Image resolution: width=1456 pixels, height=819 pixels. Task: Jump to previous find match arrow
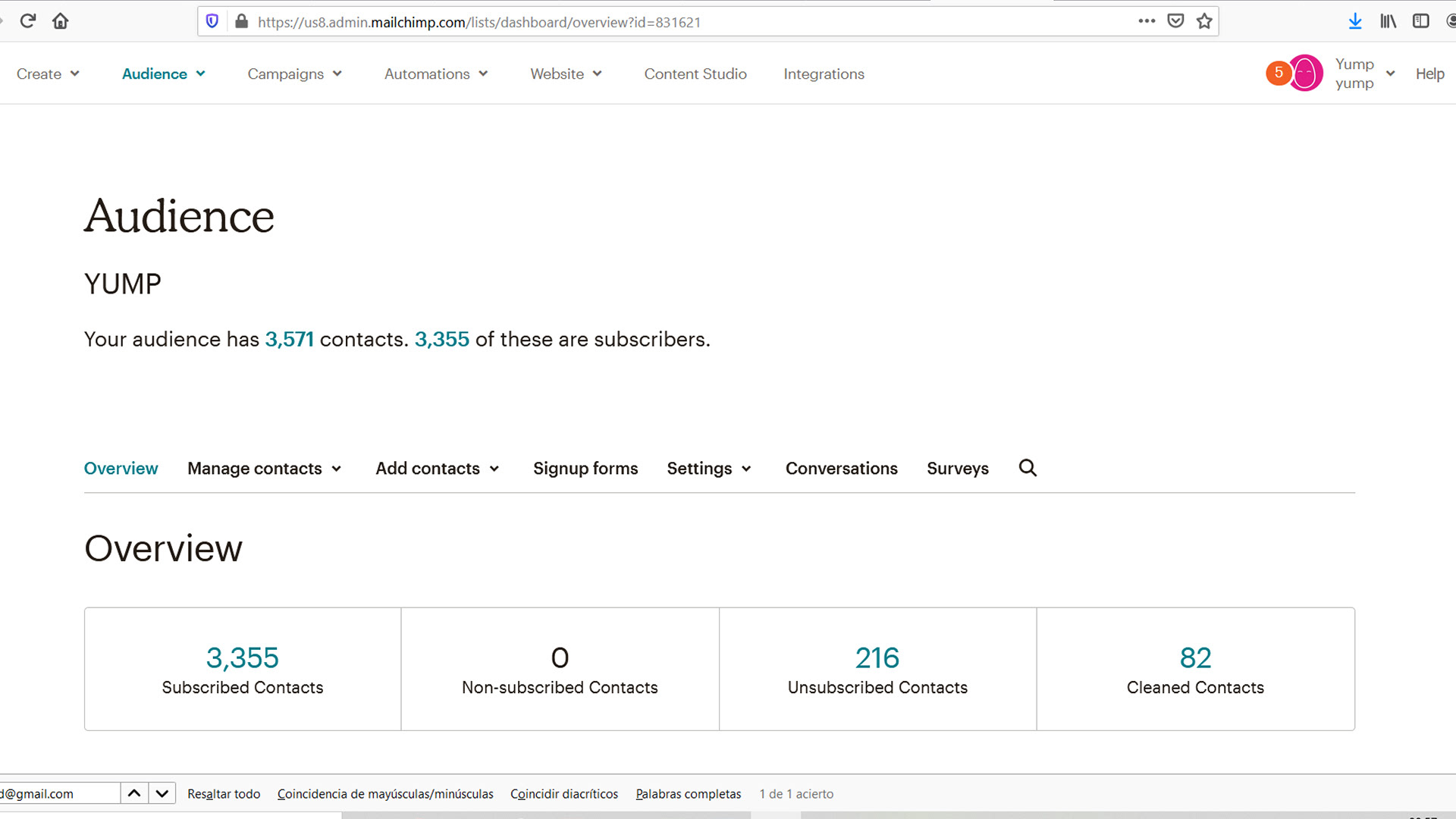[134, 793]
